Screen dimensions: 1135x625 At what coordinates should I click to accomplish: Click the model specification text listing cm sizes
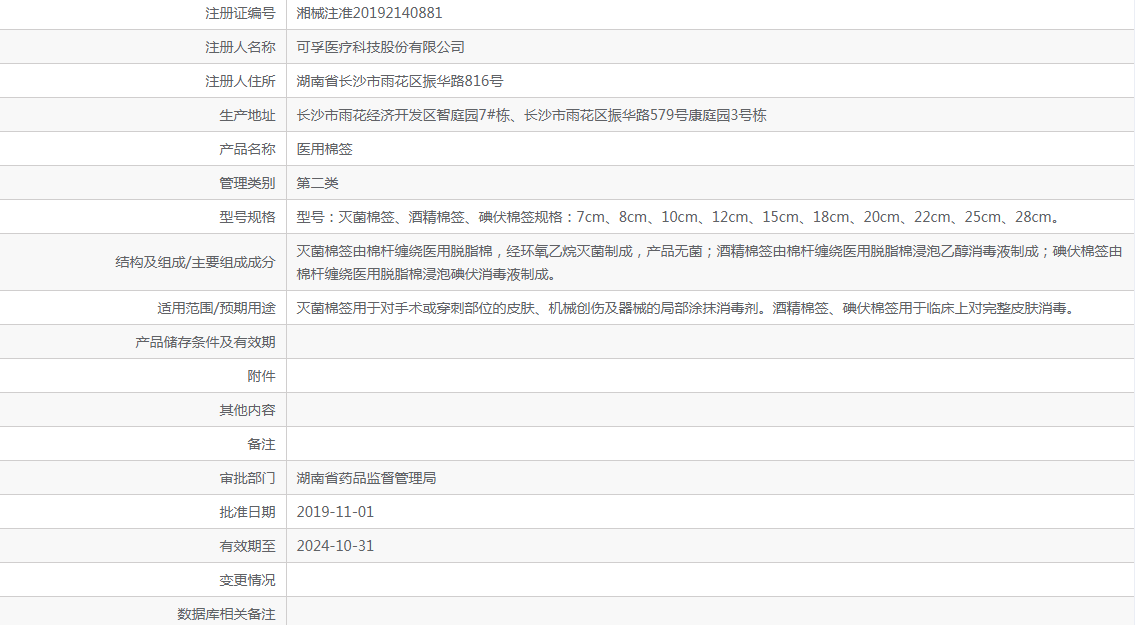pos(678,217)
